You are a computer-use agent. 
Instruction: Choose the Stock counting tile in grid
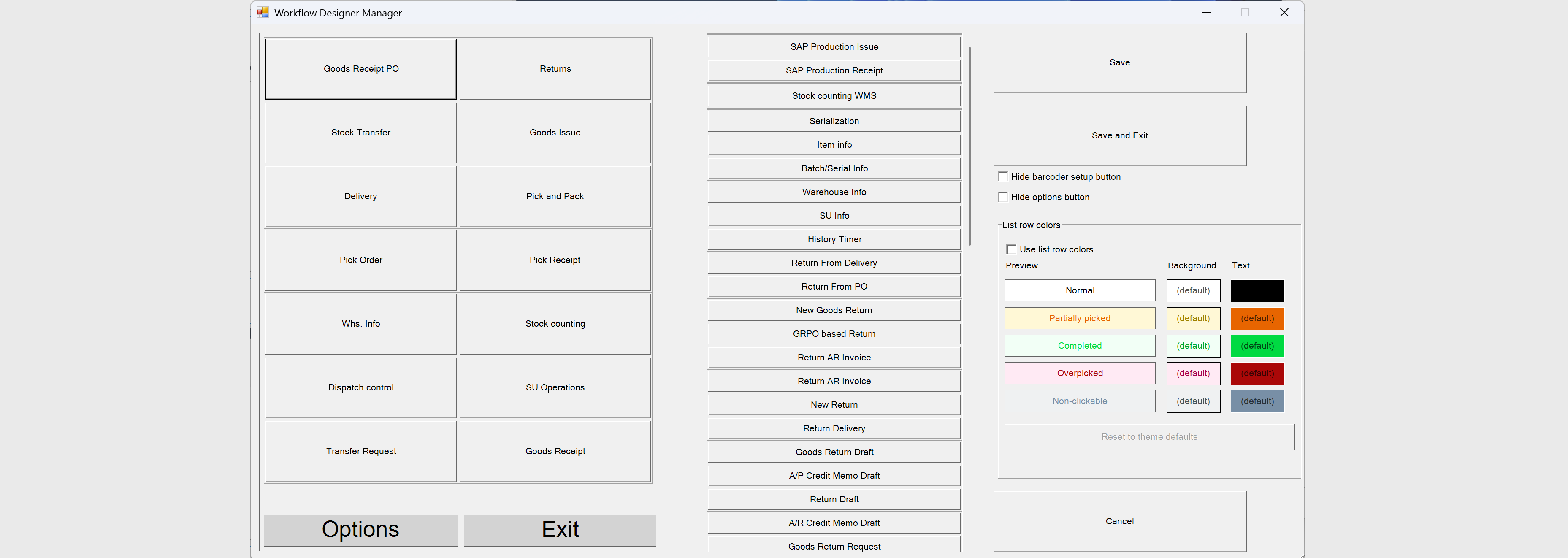point(555,324)
